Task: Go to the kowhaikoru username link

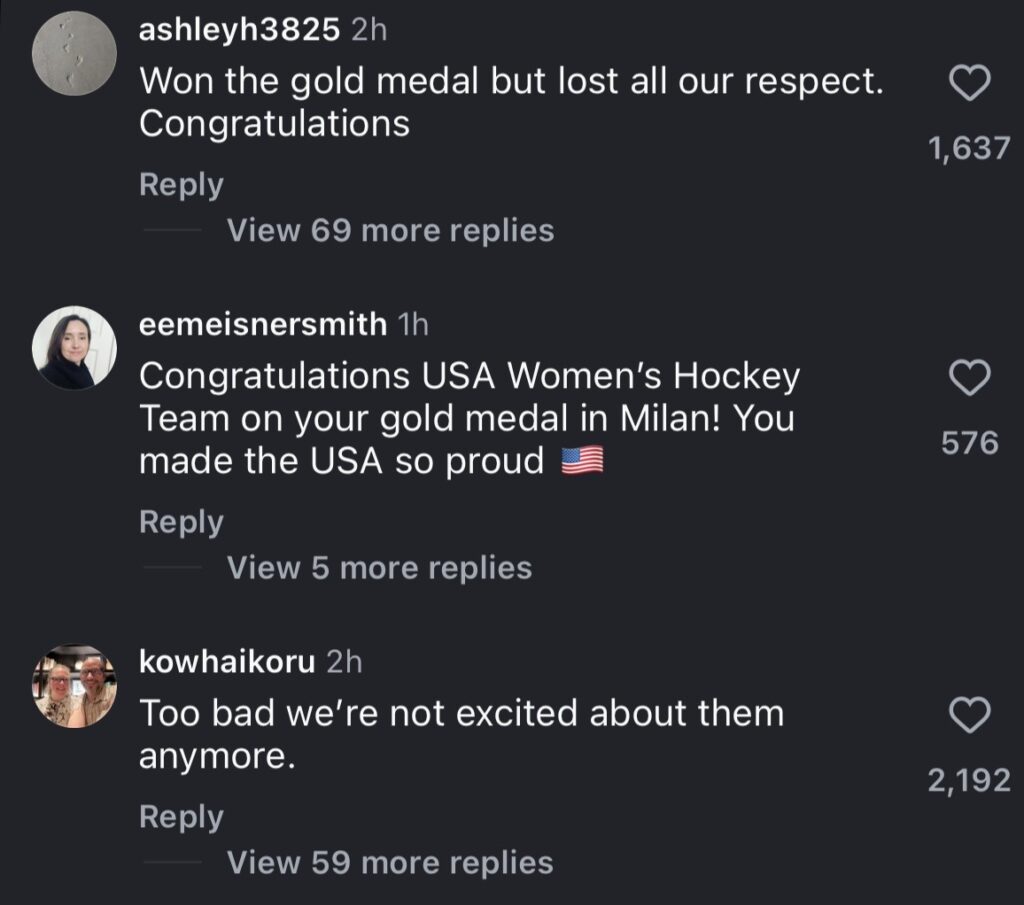Action: click(227, 661)
